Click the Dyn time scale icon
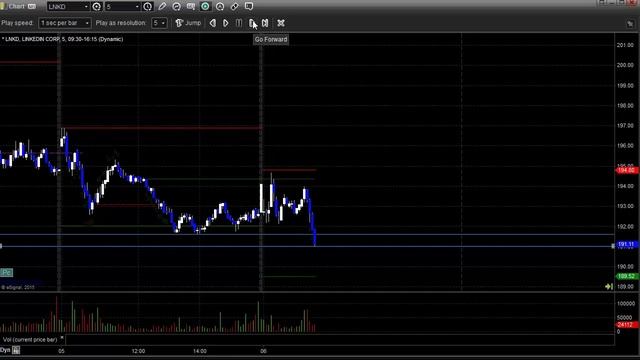640x360 pixels. point(16,350)
